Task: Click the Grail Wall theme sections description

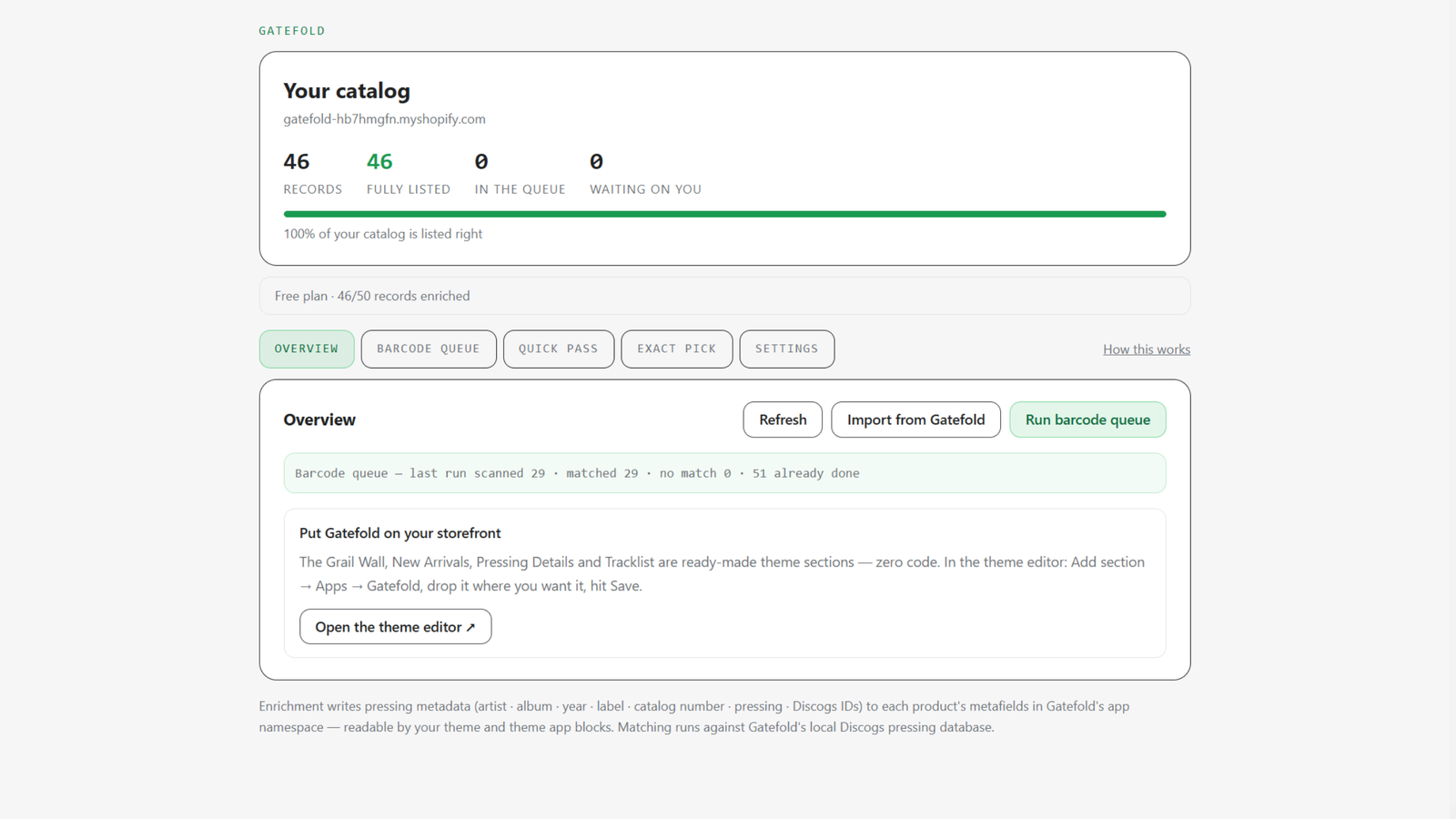Action: (723, 574)
